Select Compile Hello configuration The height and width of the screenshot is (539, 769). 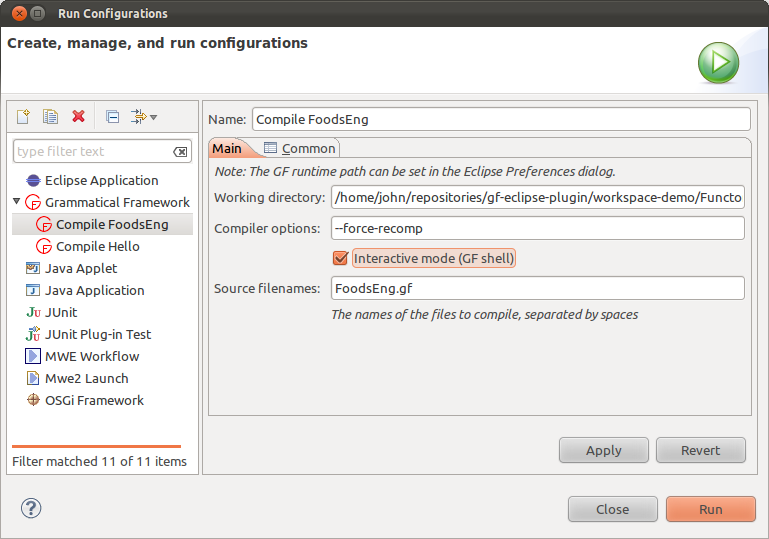coord(97,246)
